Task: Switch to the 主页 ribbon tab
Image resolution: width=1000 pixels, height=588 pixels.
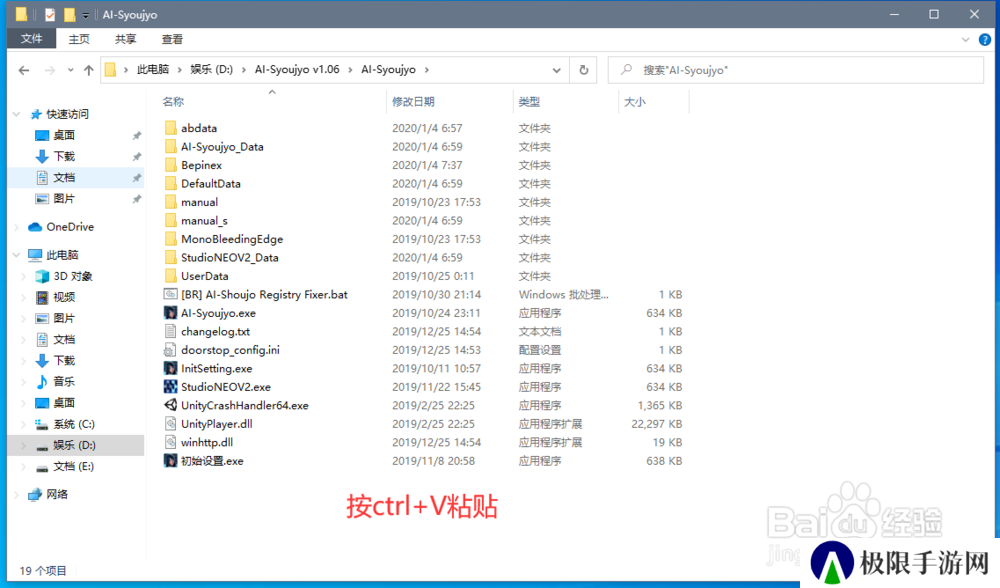Action: 79,40
